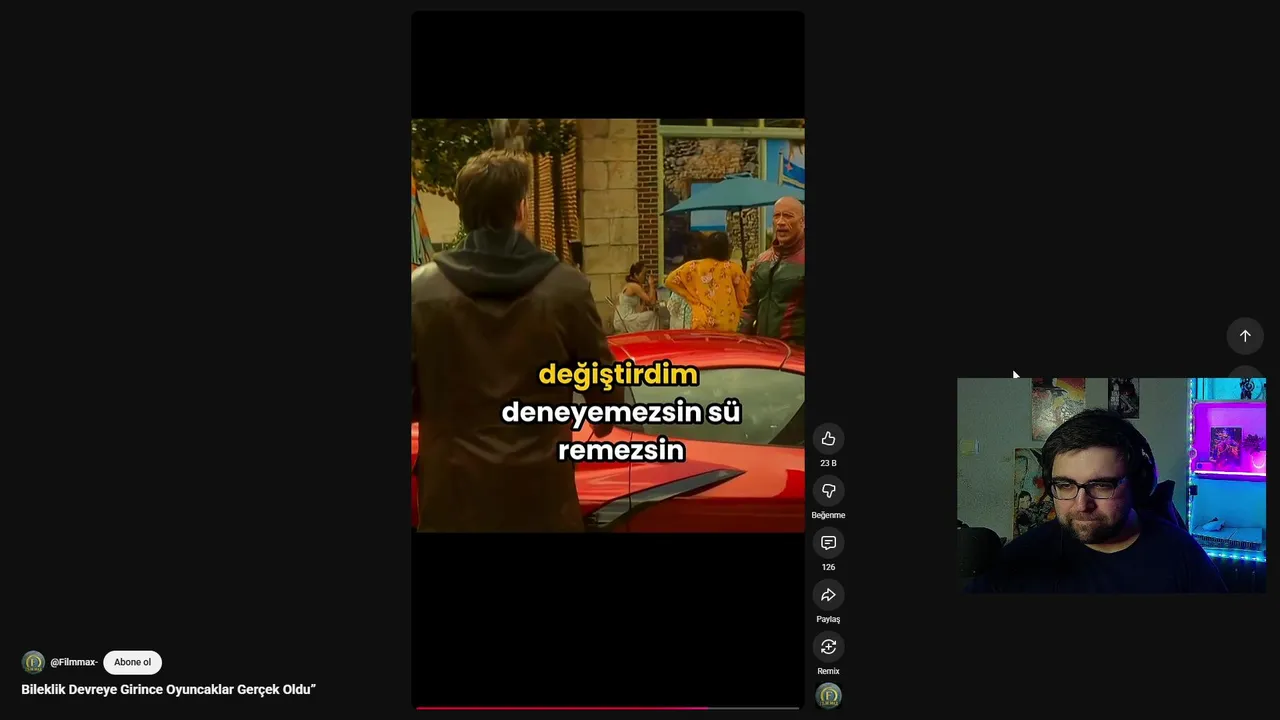Viewport: 1280px width, 720px height.
Task: Click the 'Remix' label
Action: click(828, 671)
